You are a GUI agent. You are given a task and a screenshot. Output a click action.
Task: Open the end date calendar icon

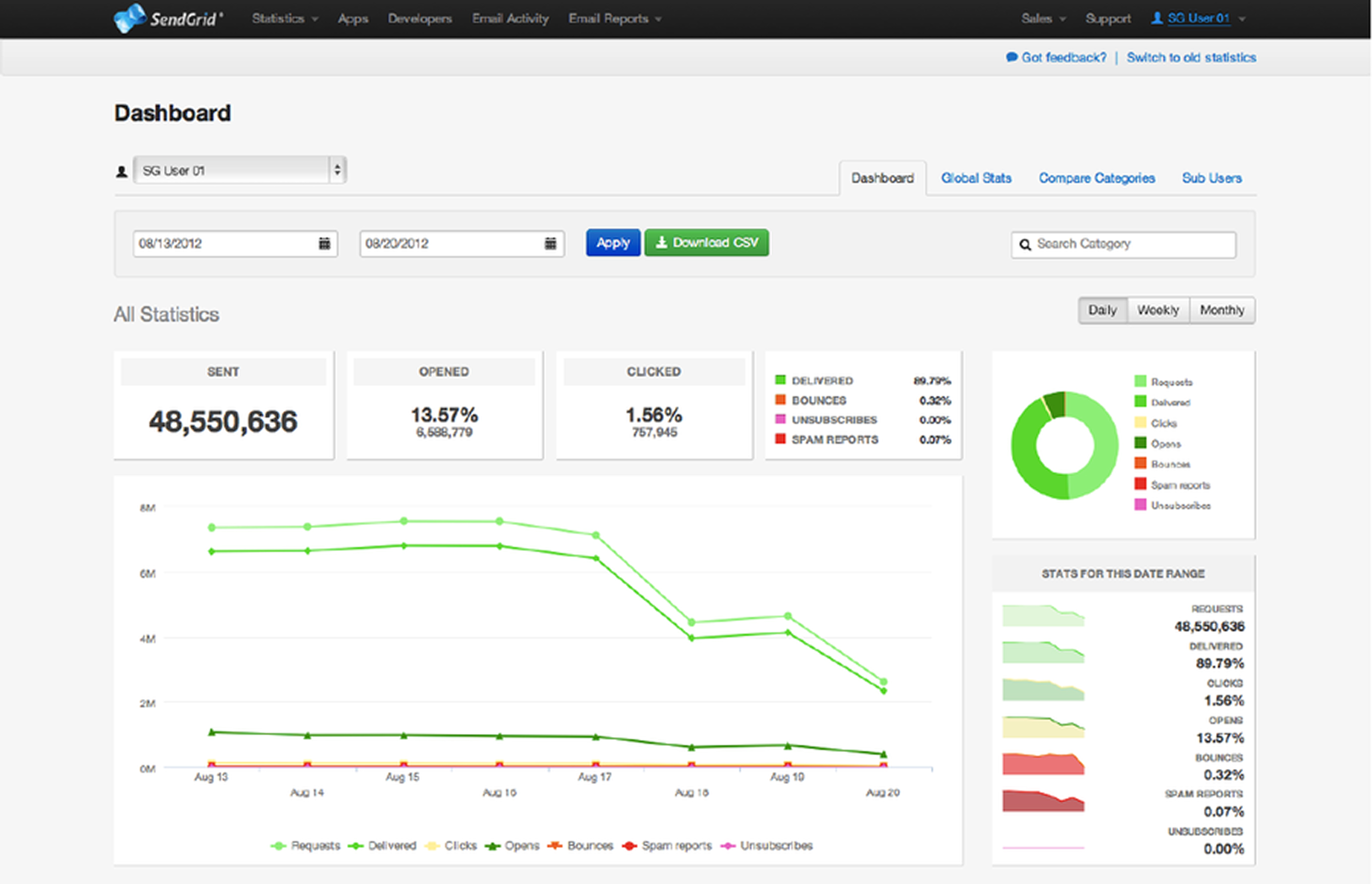(551, 243)
